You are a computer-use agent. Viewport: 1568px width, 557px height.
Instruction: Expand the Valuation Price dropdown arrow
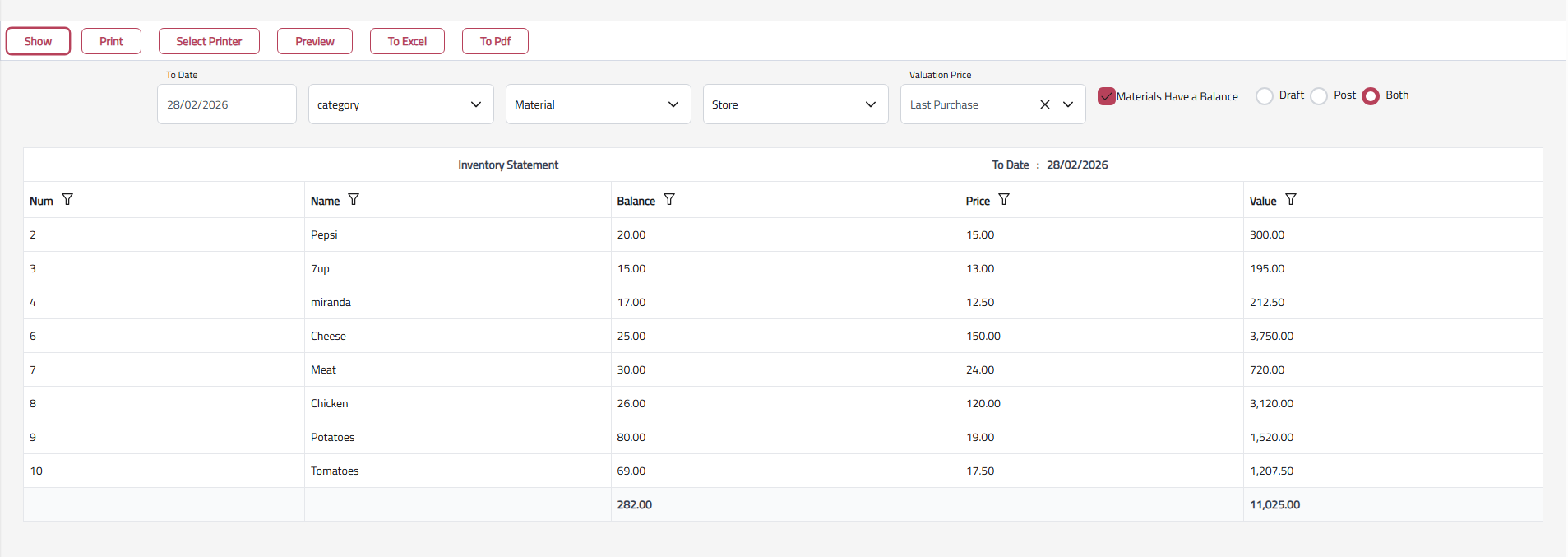(1068, 104)
